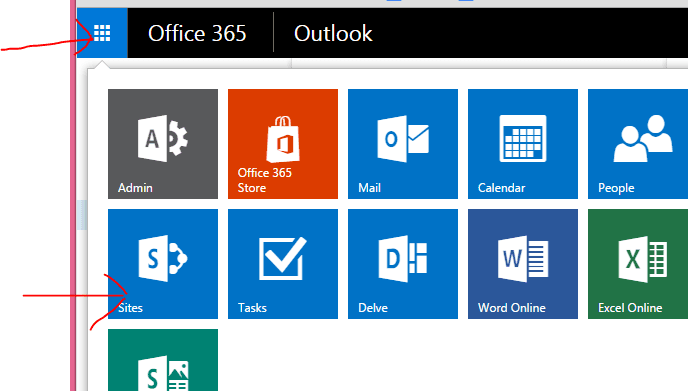The height and width of the screenshot is (391, 688).
Task: Click the Office 365 header link
Action: [197, 33]
